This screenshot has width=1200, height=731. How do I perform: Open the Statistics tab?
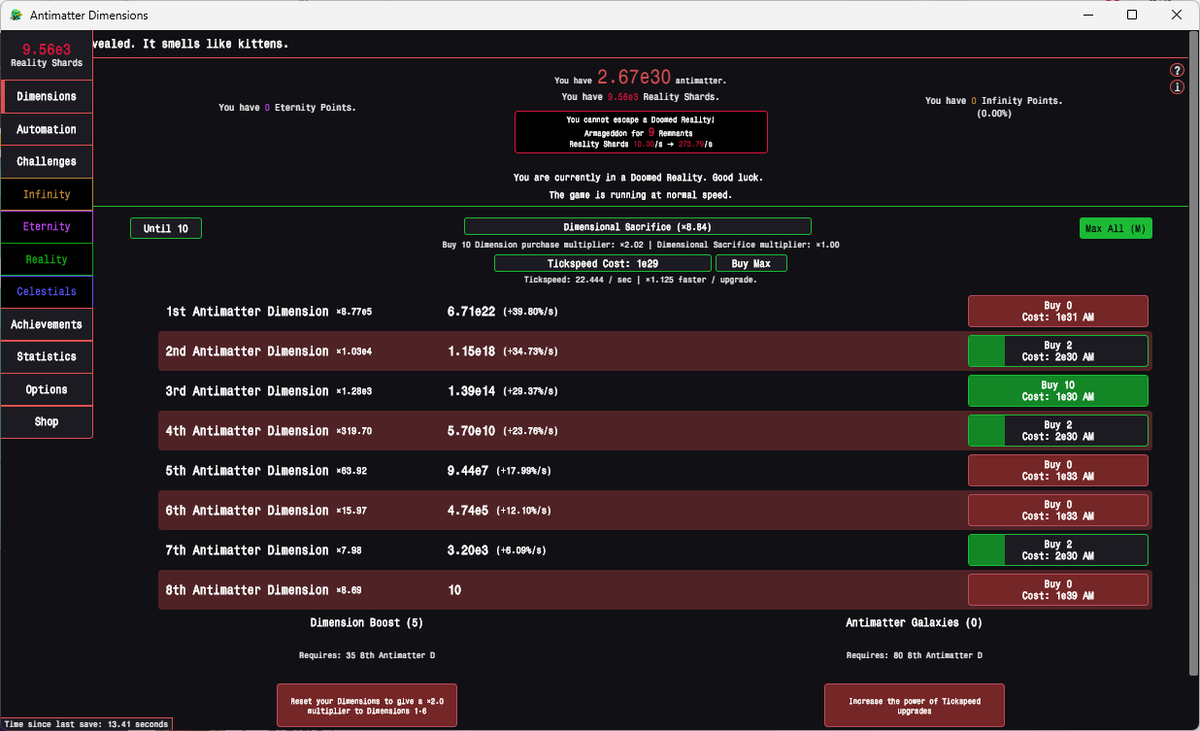tap(46, 356)
